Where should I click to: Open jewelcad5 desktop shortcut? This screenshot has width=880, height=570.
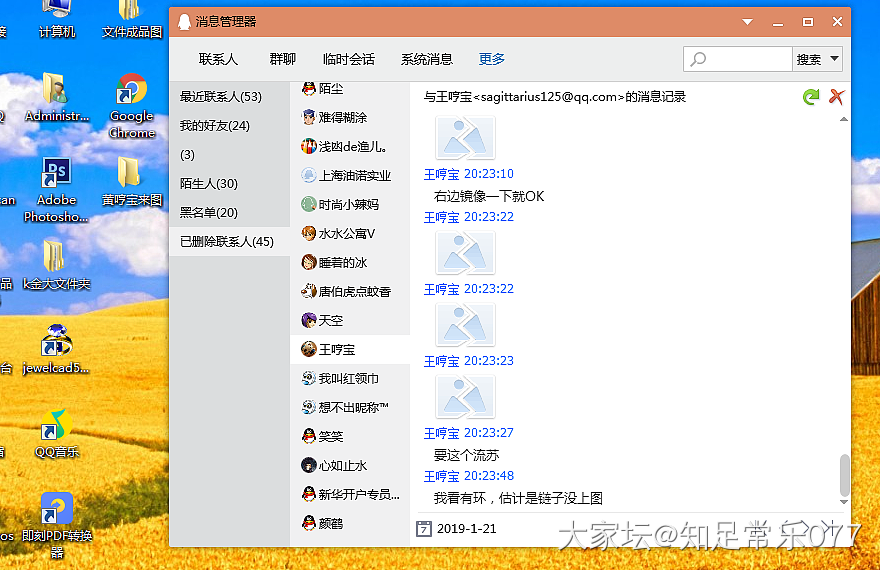click(x=56, y=349)
